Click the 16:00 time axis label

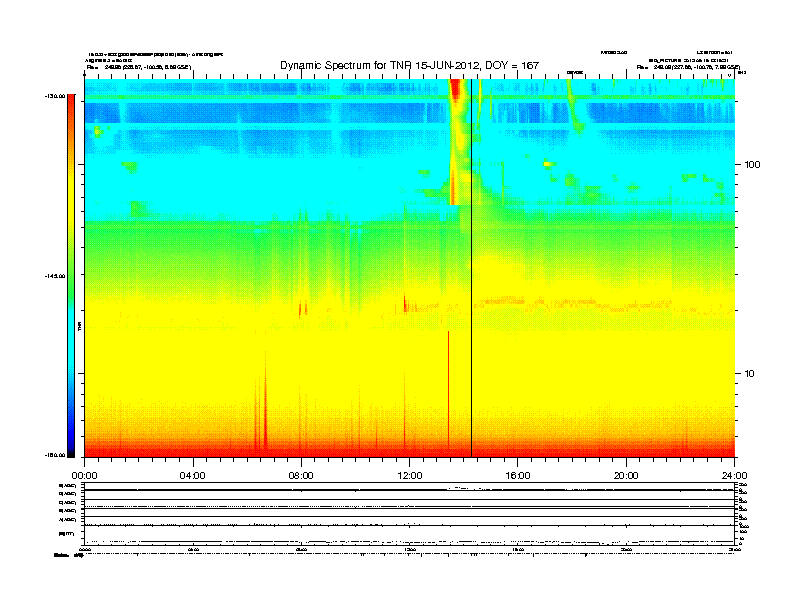(x=518, y=476)
